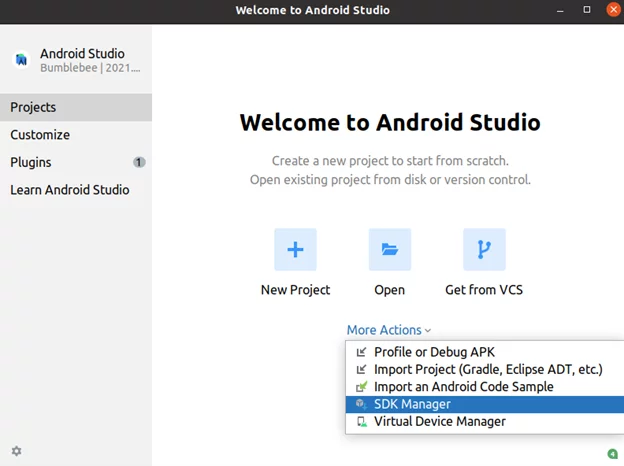624x466 pixels.
Task: Click the Open folder icon
Action: (x=390, y=250)
